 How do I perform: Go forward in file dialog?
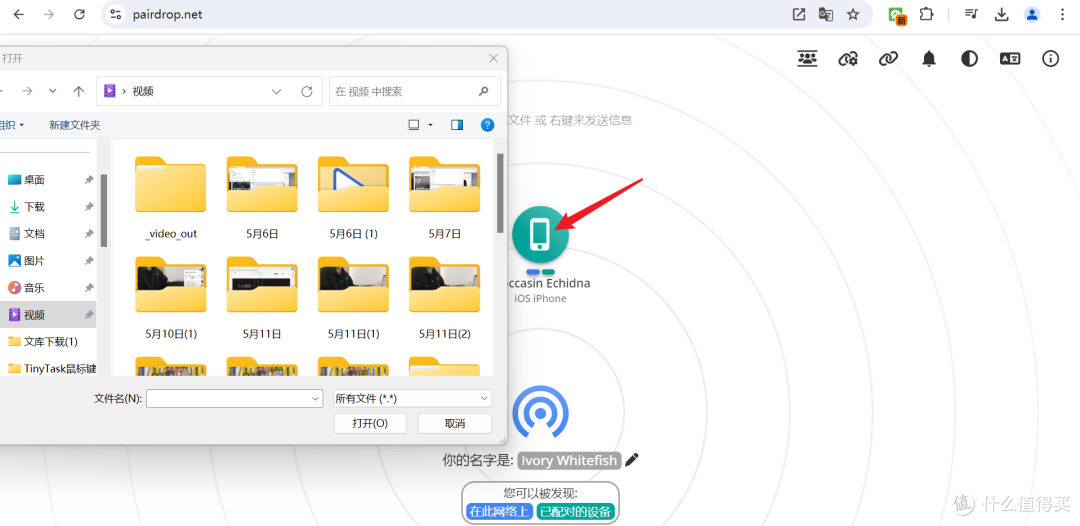coord(27,91)
